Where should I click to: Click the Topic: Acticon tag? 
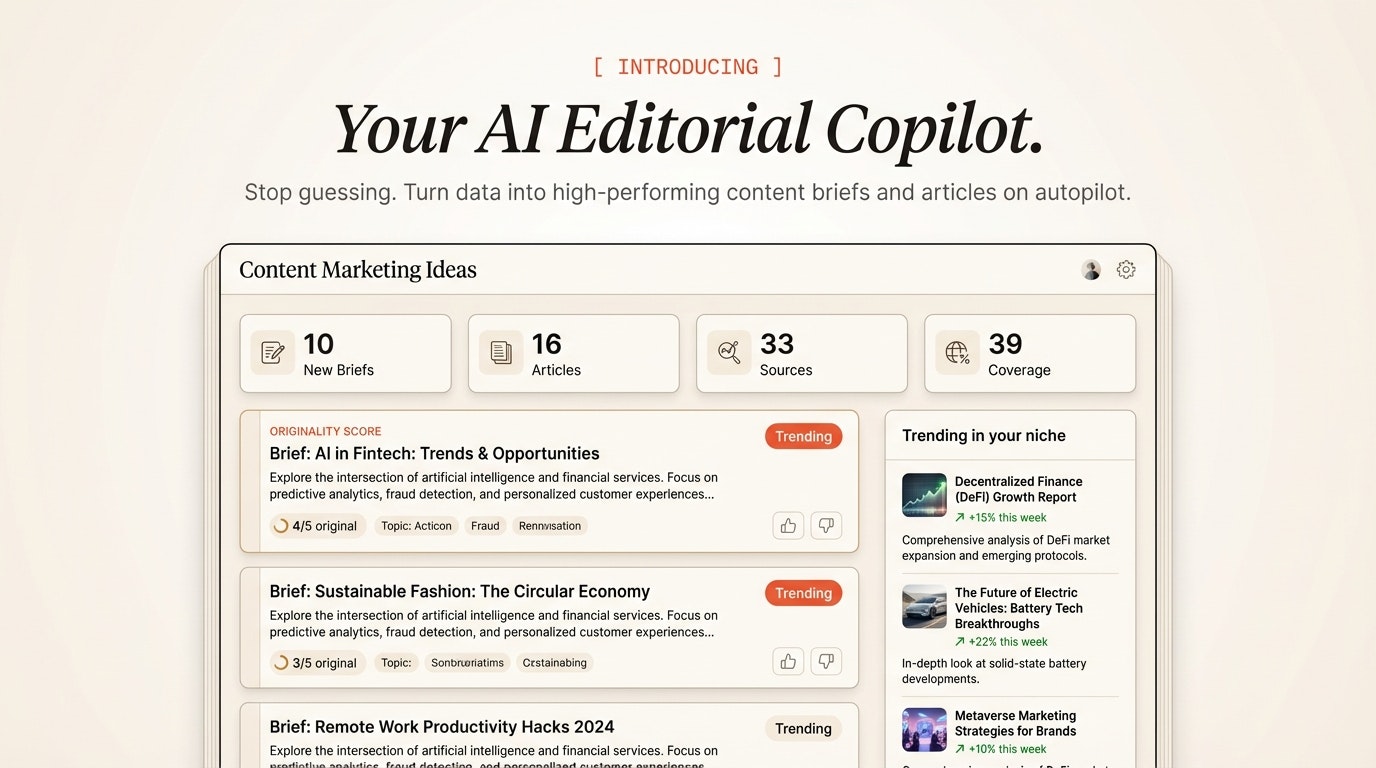(x=416, y=525)
